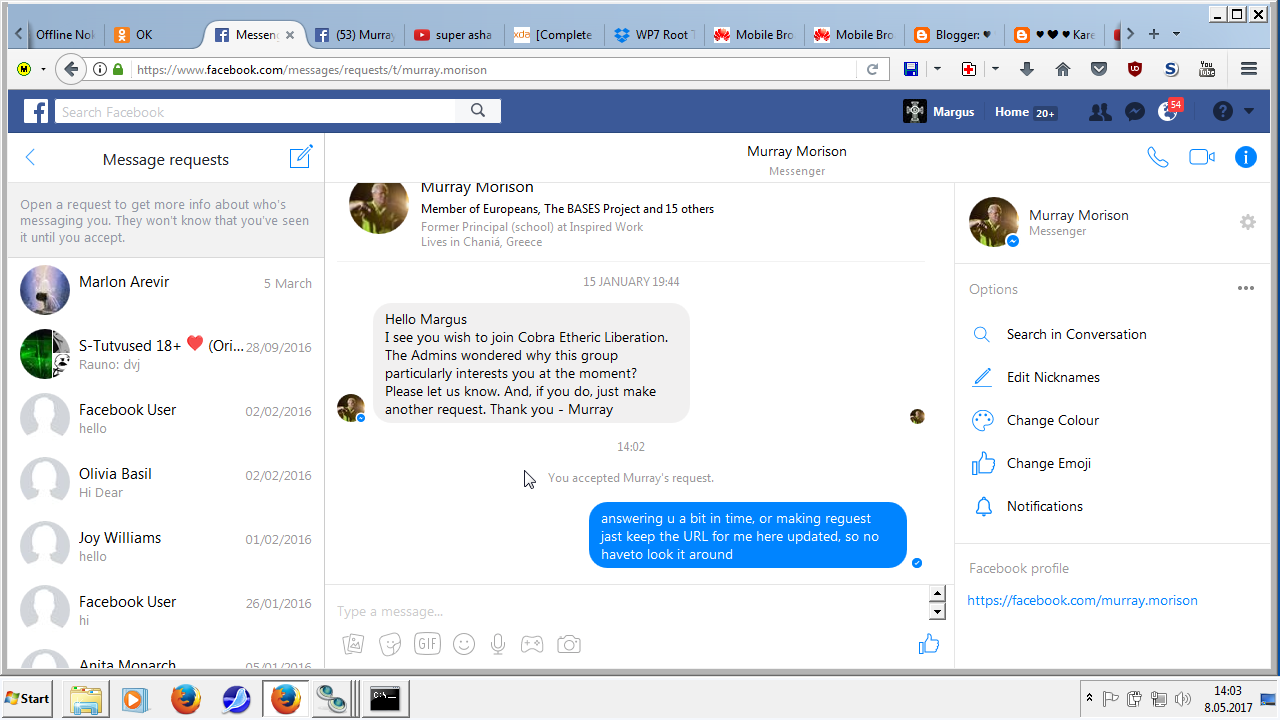Viewport: 1280px width, 720px height.
Task: View Facebook notifications globe with 54 badge
Action: tap(1168, 111)
